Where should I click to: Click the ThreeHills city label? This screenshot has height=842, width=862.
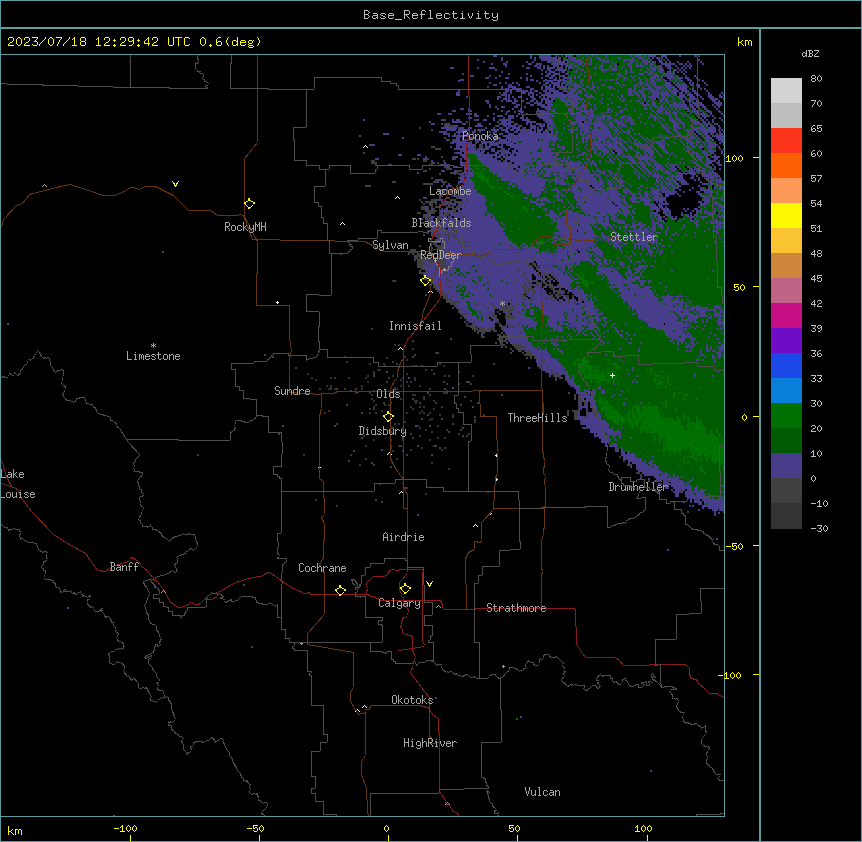click(537, 418)
